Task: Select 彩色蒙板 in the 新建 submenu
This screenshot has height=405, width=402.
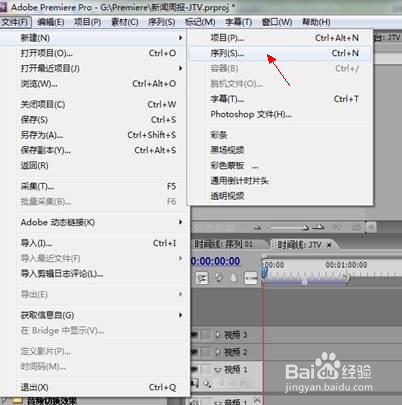Action: [x=280, y=165]
